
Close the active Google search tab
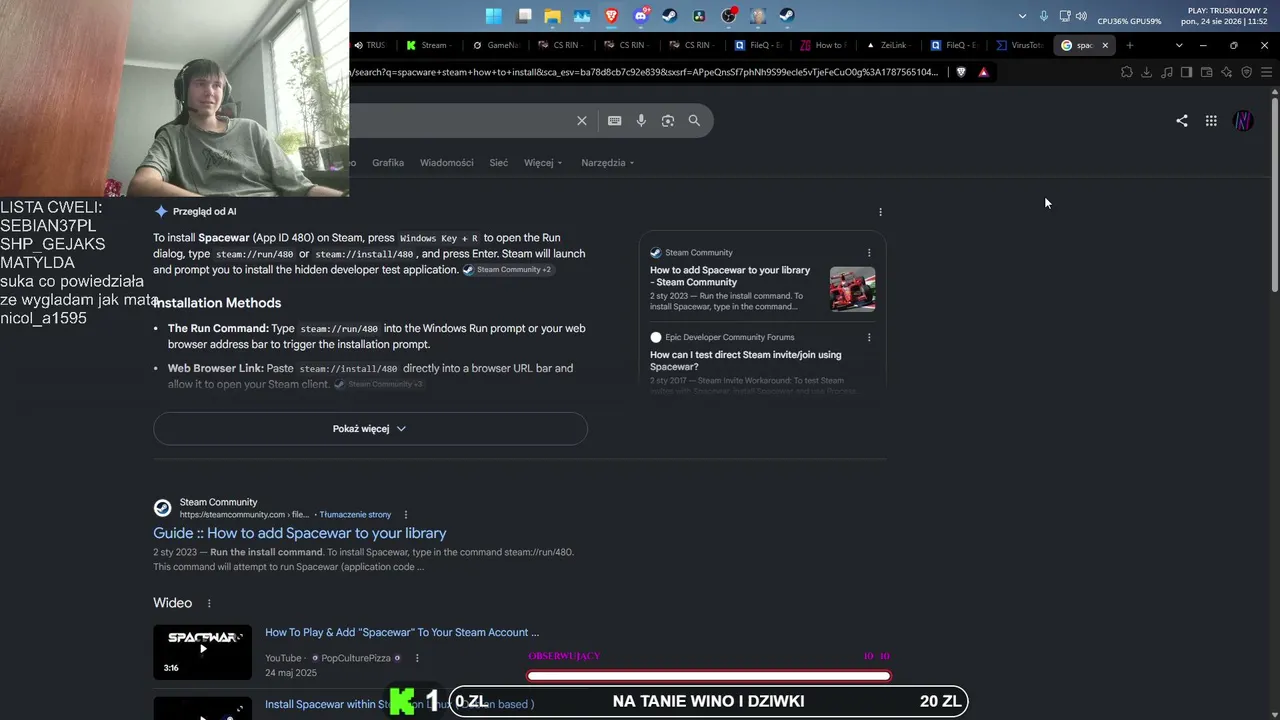(1105, 45)
